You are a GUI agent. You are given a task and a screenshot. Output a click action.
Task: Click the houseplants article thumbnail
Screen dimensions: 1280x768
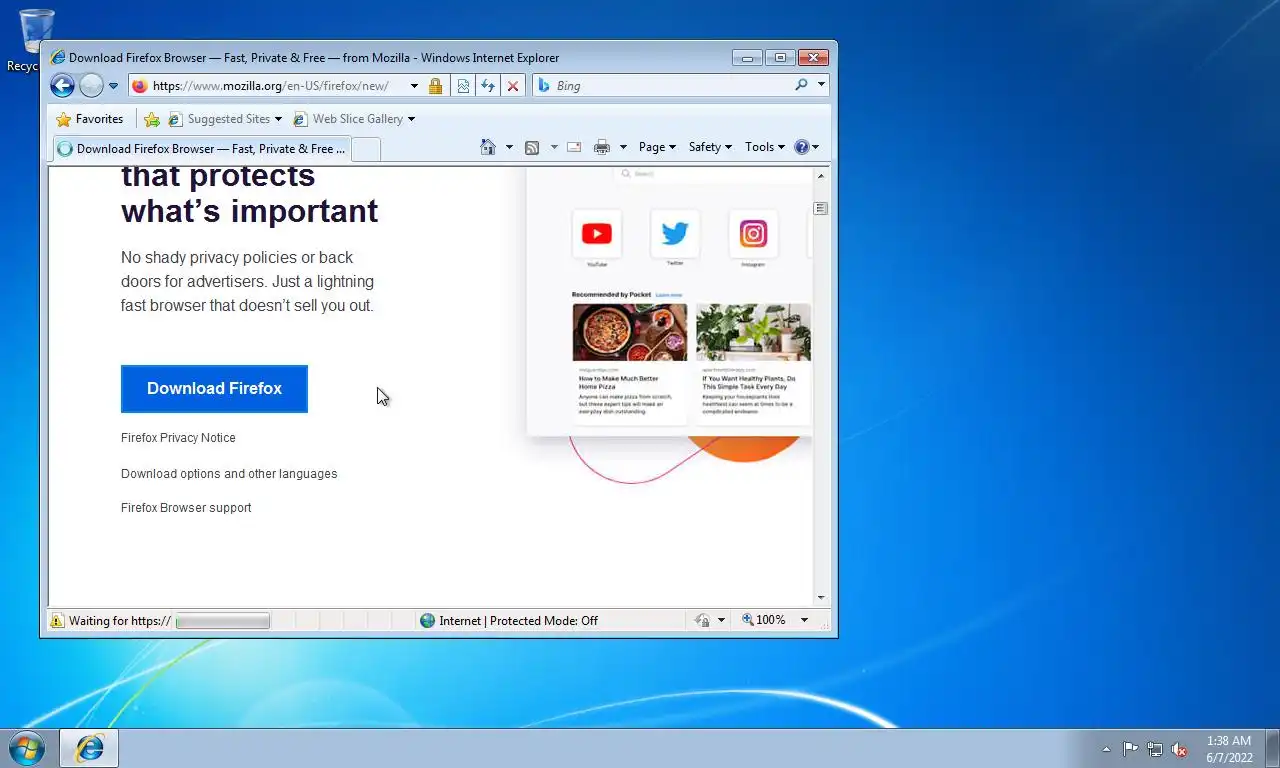753,333
